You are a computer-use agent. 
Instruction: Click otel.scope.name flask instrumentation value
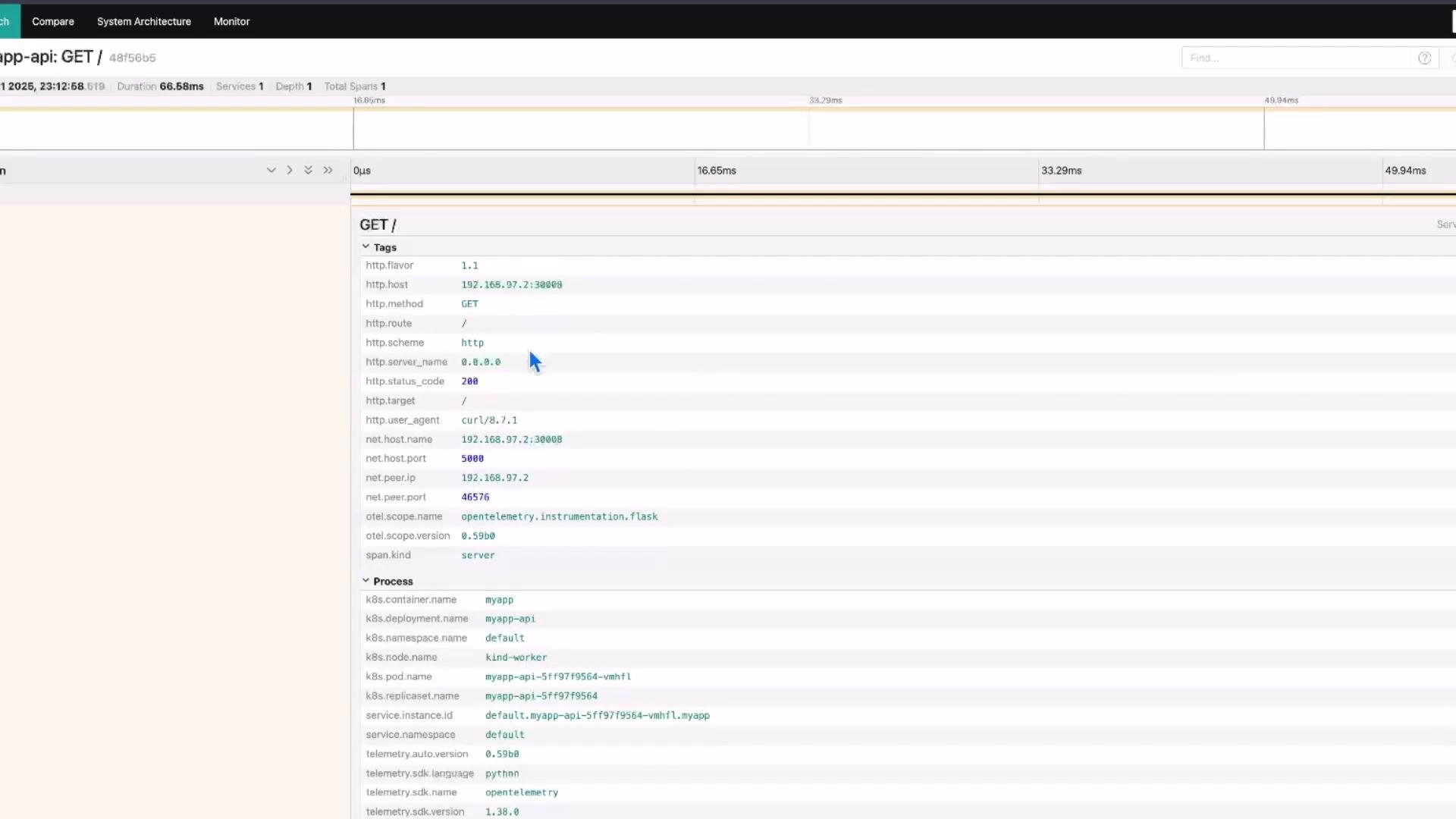[x=559, y=516]
